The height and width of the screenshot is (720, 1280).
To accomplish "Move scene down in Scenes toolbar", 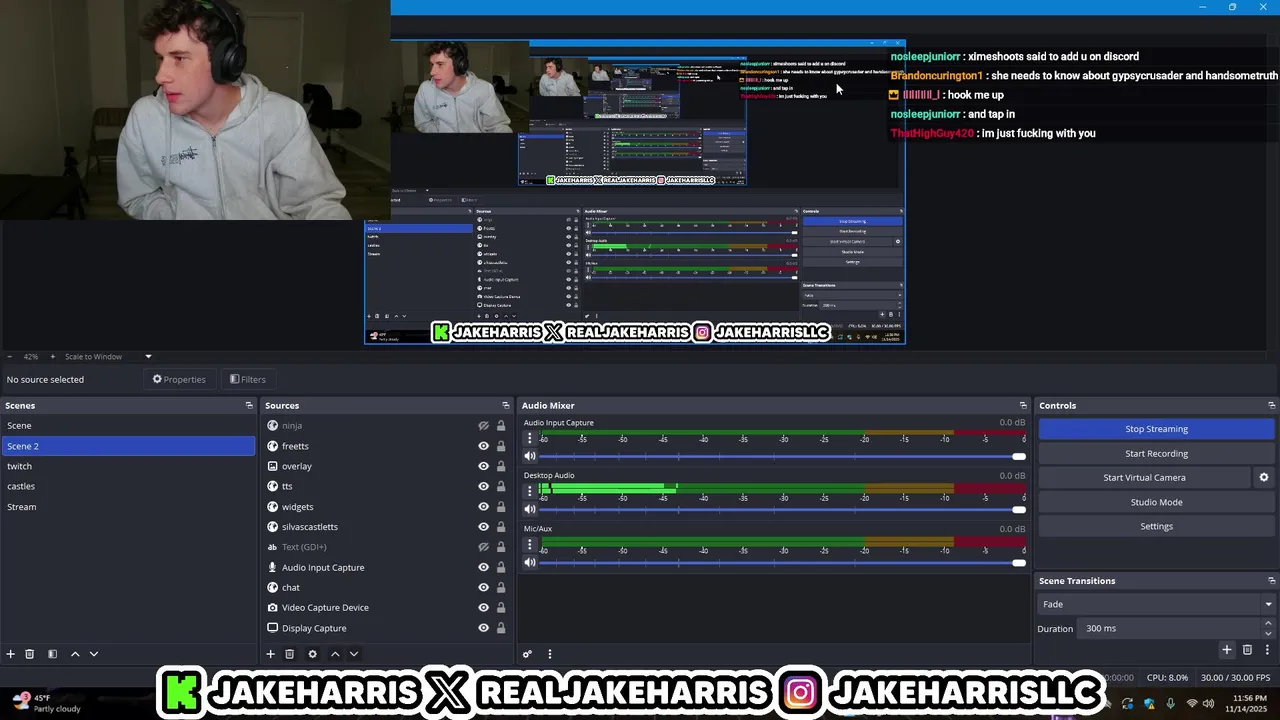I will [x=94, y=654].
